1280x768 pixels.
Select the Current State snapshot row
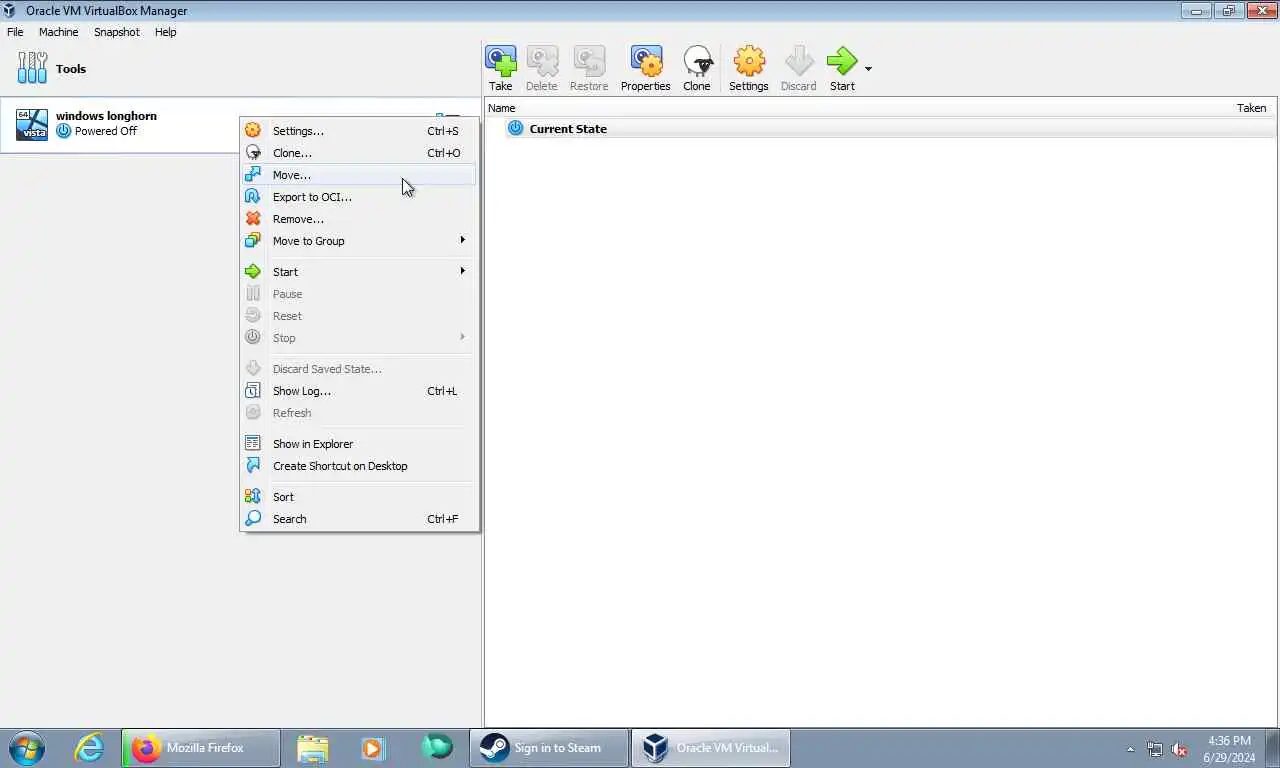pos(880,129)
